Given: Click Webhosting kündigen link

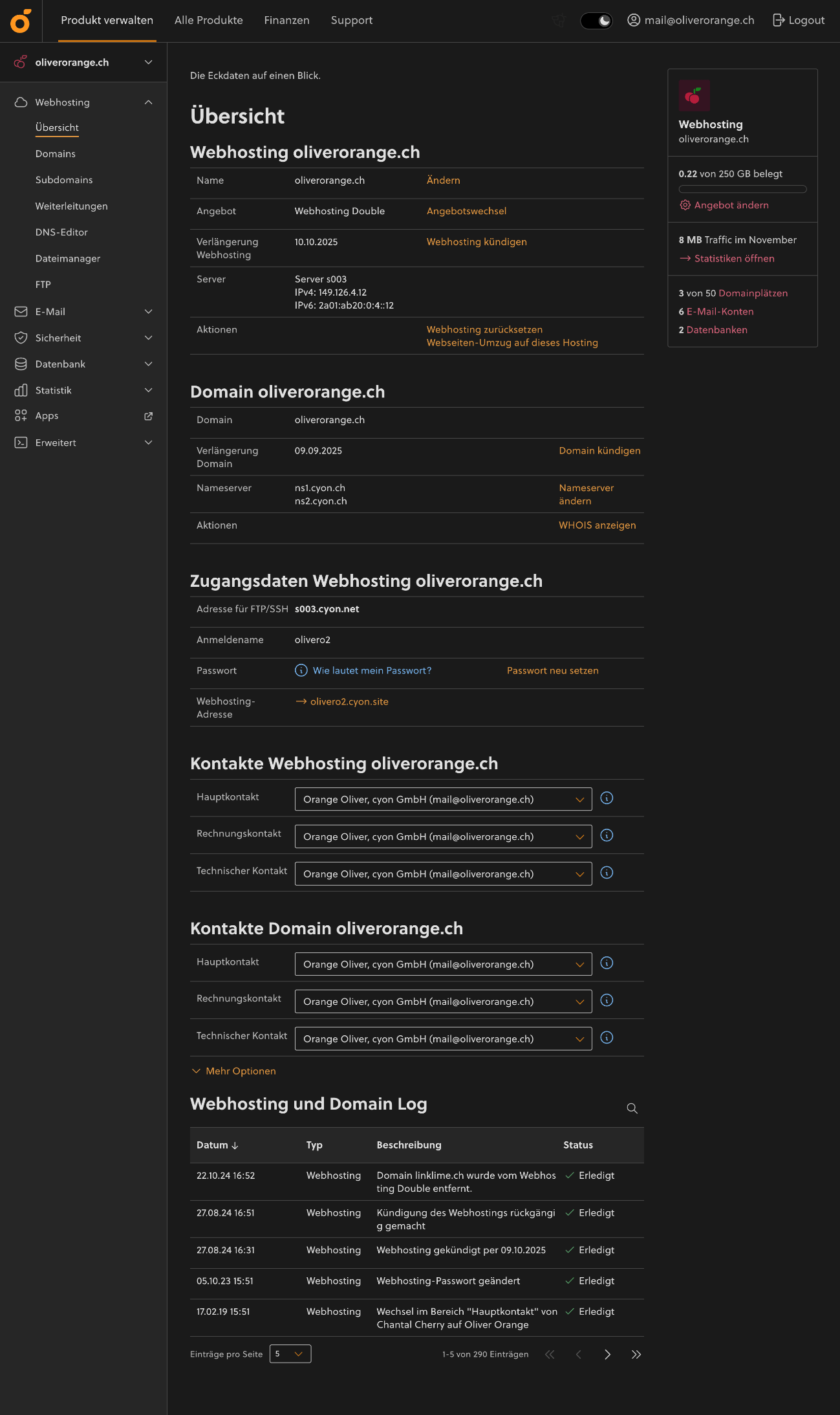Looking at the screenshot, I should (477, 242).
